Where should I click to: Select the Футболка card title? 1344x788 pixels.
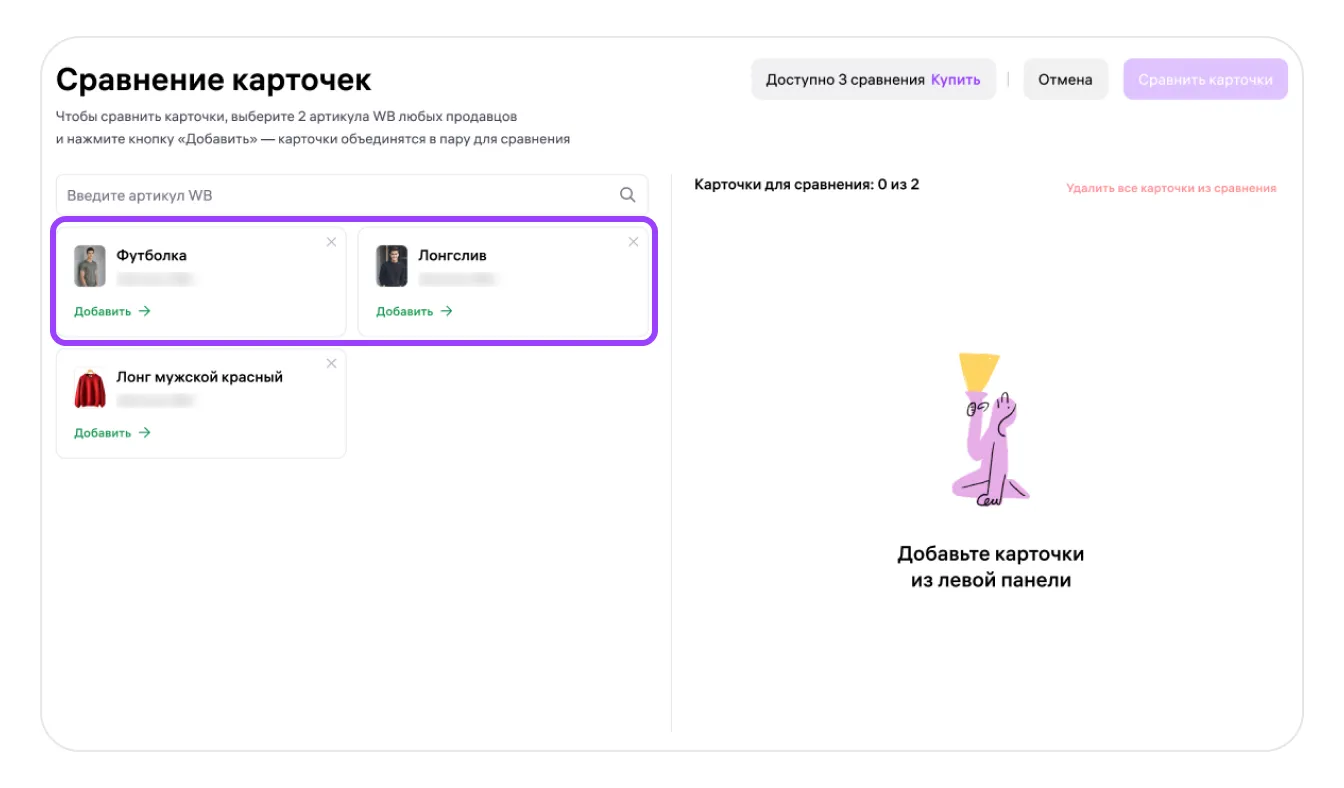click(x=151, y=255)
